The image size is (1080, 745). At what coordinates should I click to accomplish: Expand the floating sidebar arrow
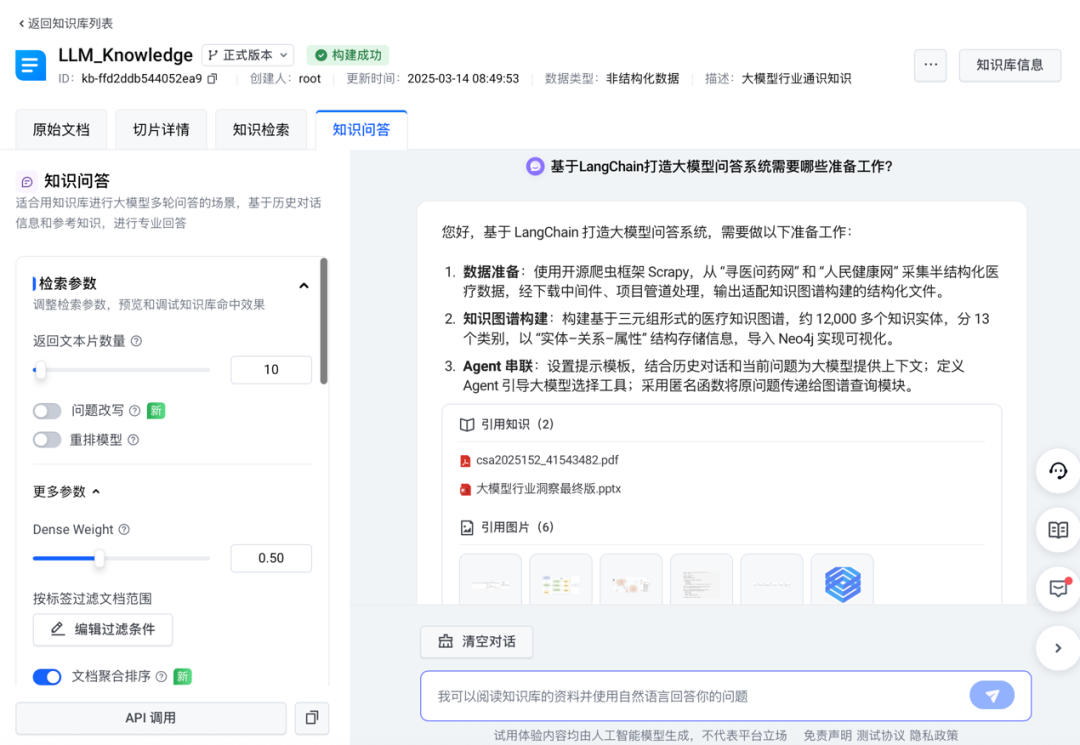point(1058,648)
